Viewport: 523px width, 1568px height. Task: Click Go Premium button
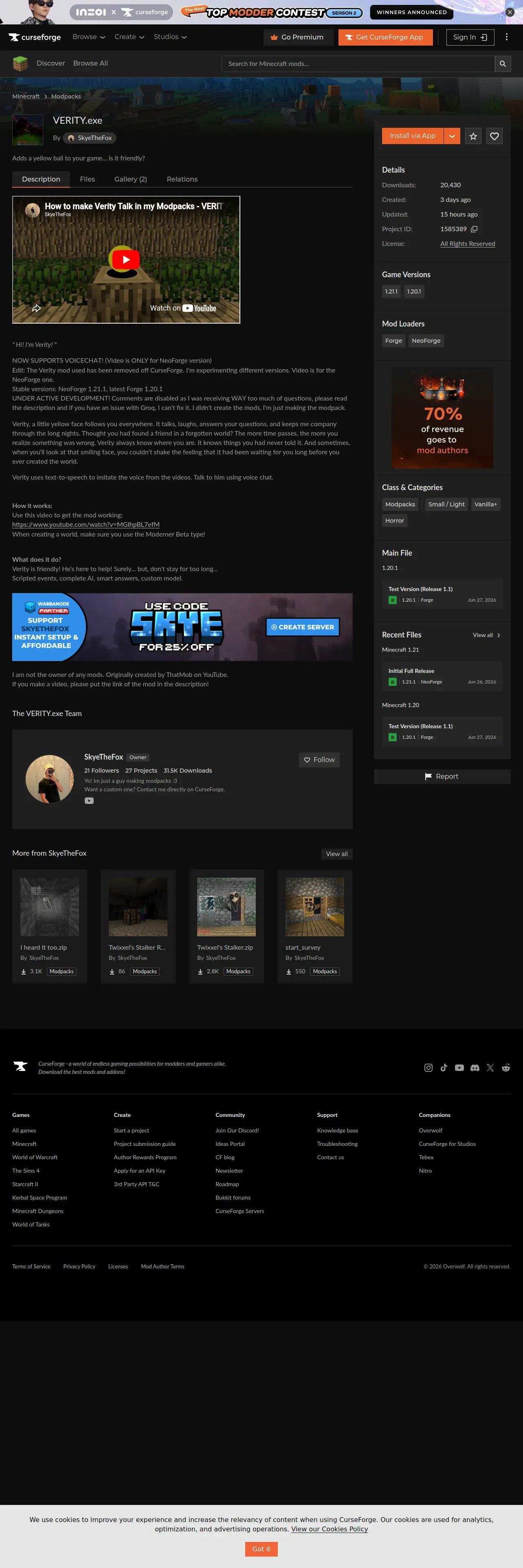298,37
